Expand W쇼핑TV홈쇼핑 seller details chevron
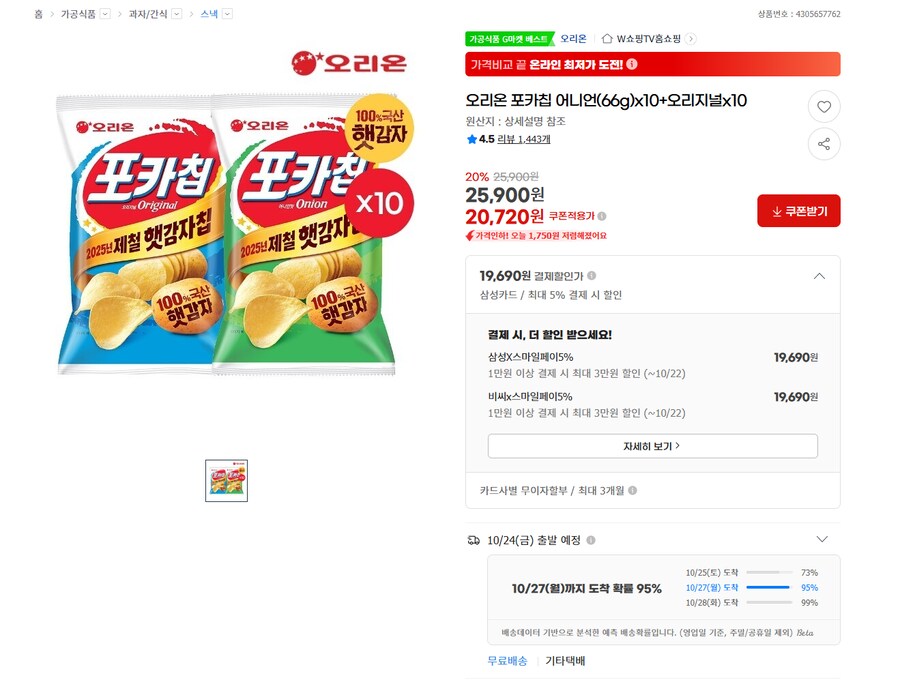 click(x=691, y=38)
